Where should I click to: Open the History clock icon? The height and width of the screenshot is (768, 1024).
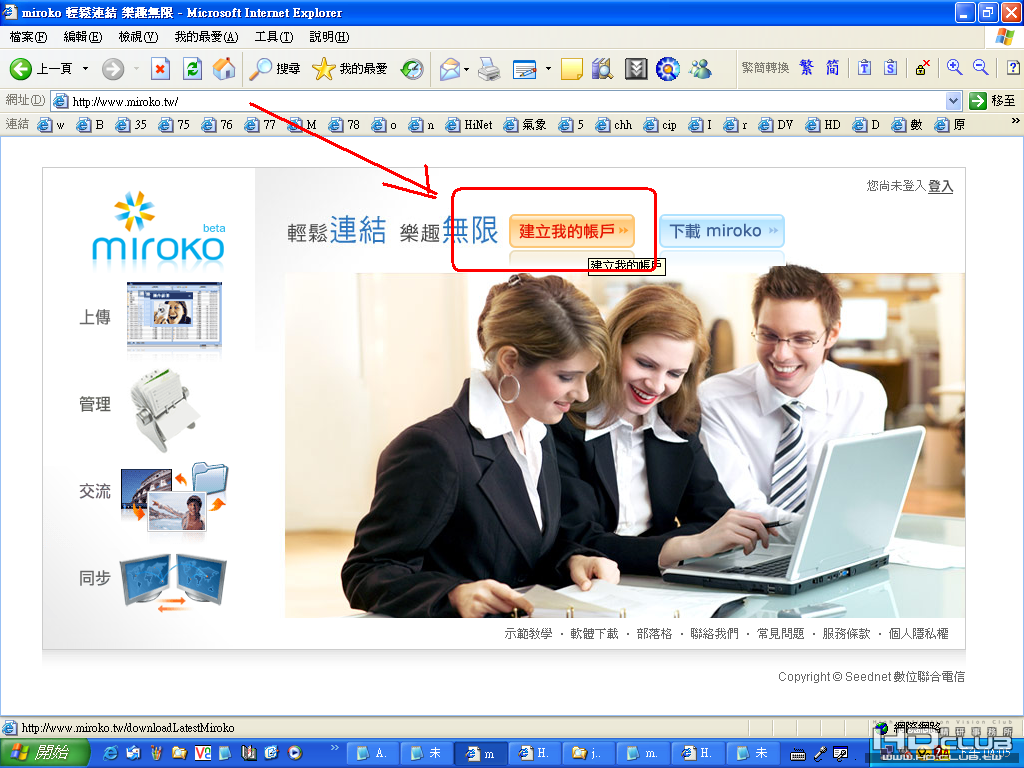[x=412, y=69]
